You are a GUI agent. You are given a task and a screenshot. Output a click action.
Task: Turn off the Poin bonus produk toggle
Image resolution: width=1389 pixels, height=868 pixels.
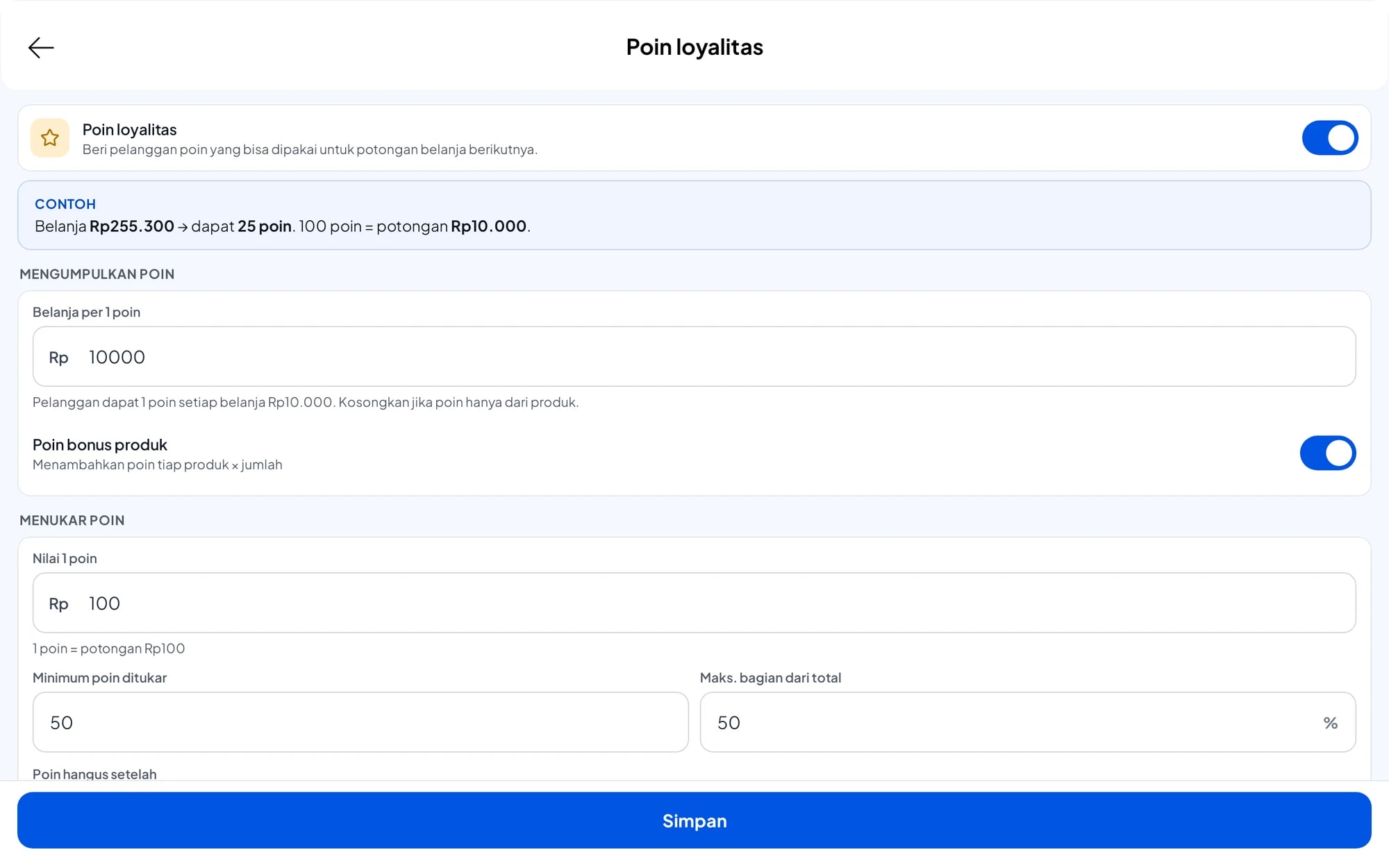tap(1327, 453)
